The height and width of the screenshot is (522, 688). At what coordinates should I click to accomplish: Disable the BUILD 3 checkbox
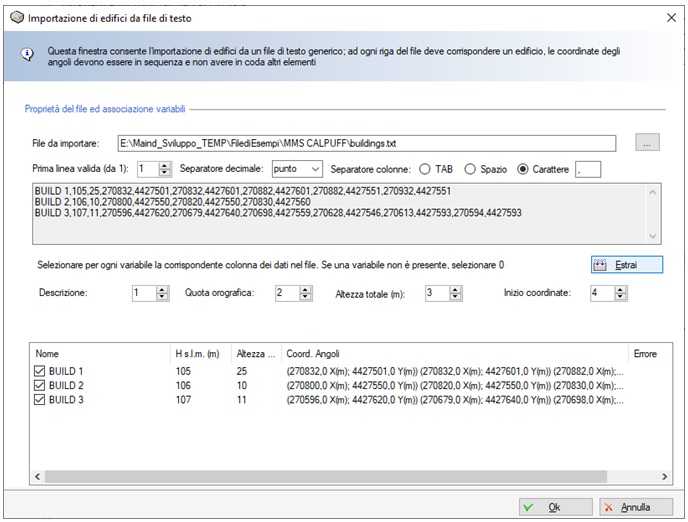point(41,400)
